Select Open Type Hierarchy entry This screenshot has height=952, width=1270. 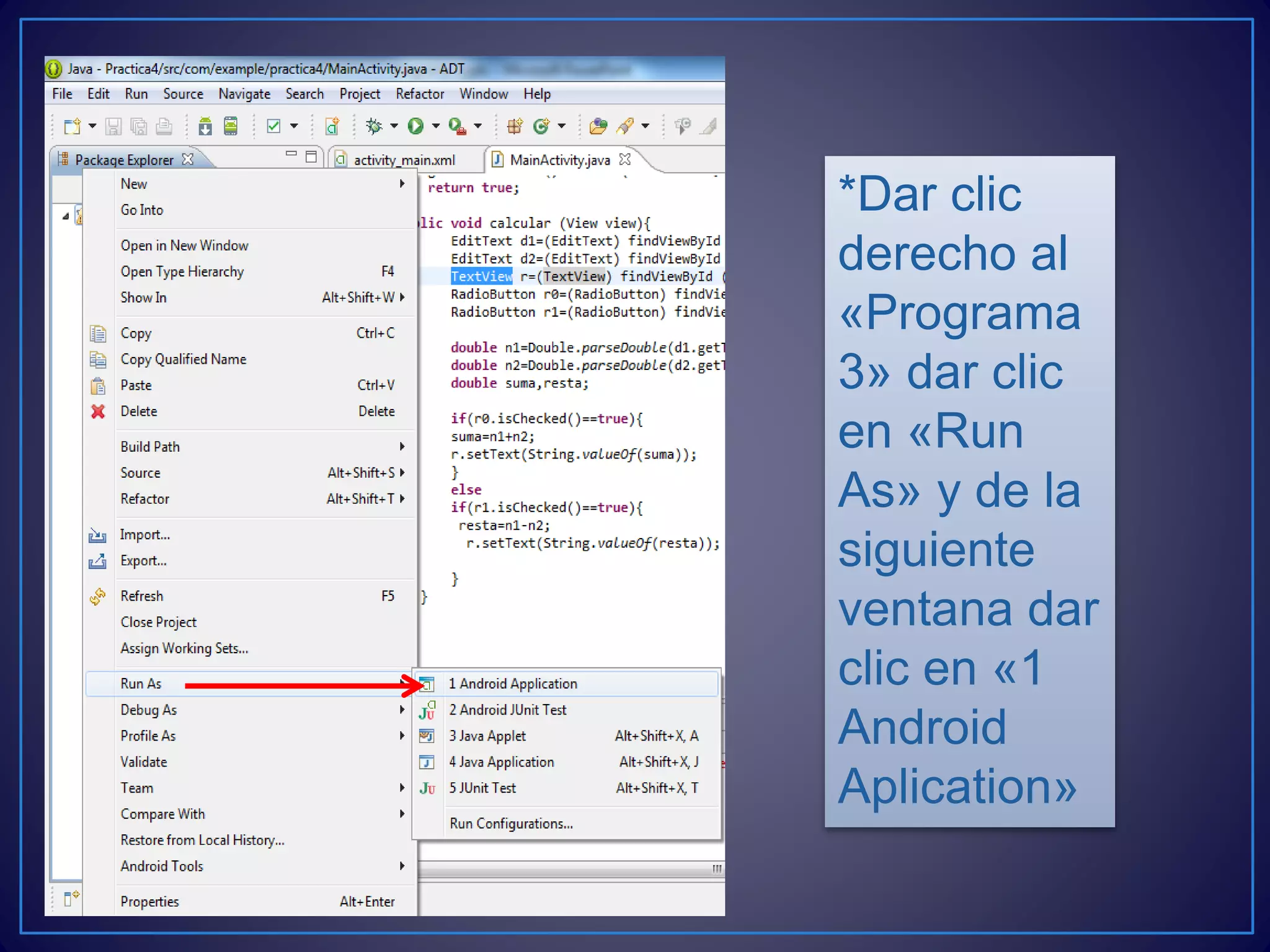(x=250, y=271)
